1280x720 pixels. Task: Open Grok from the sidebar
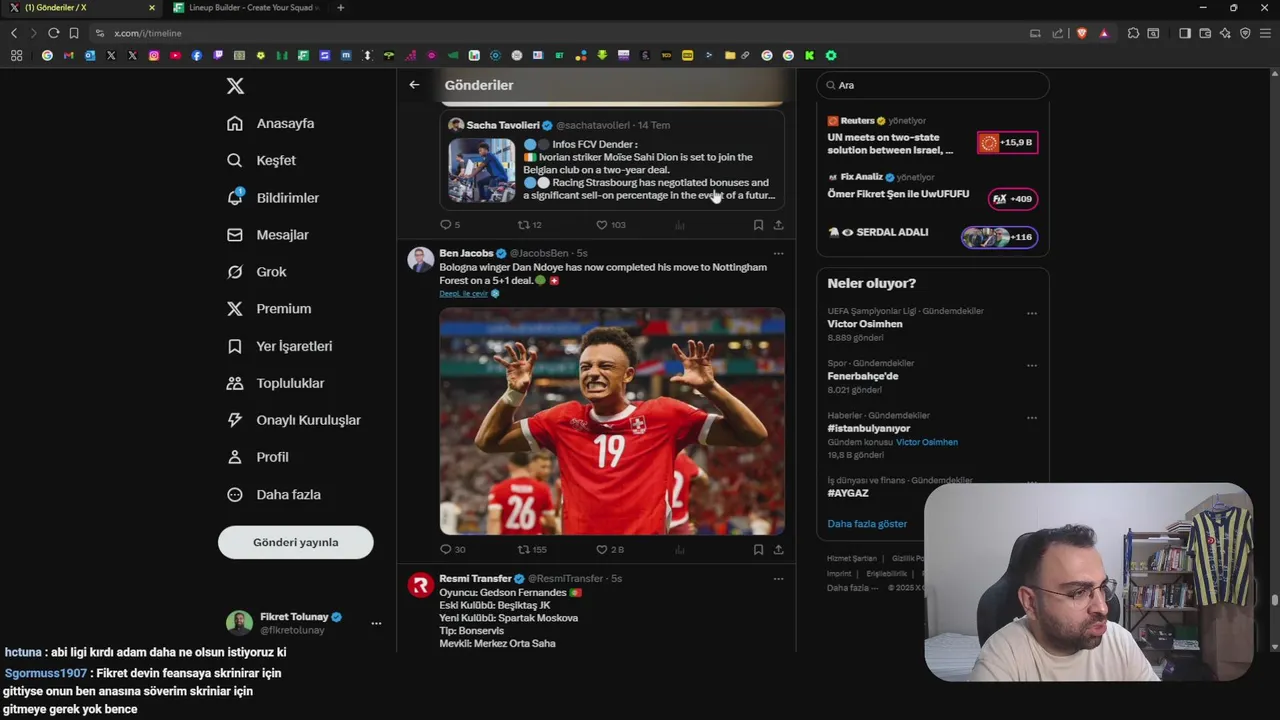(256, 272)
